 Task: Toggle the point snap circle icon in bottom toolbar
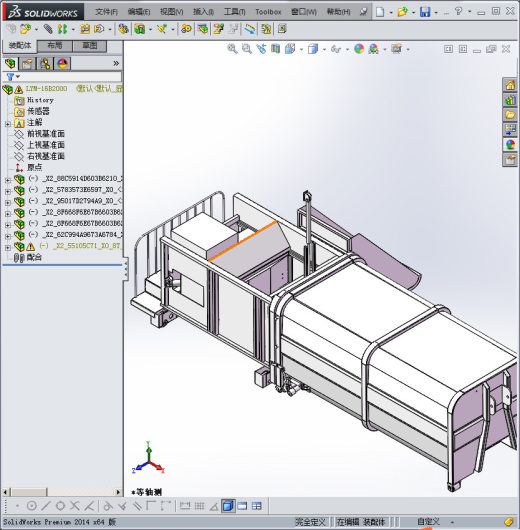click(31, 506)
